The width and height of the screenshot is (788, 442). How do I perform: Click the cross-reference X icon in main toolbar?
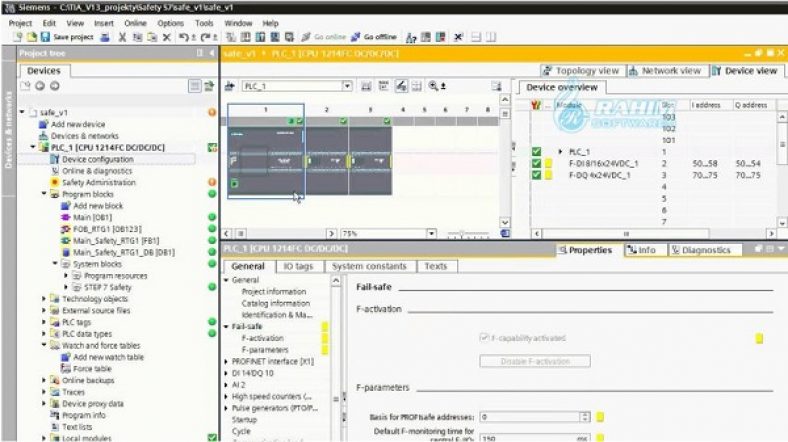[458, 37]
